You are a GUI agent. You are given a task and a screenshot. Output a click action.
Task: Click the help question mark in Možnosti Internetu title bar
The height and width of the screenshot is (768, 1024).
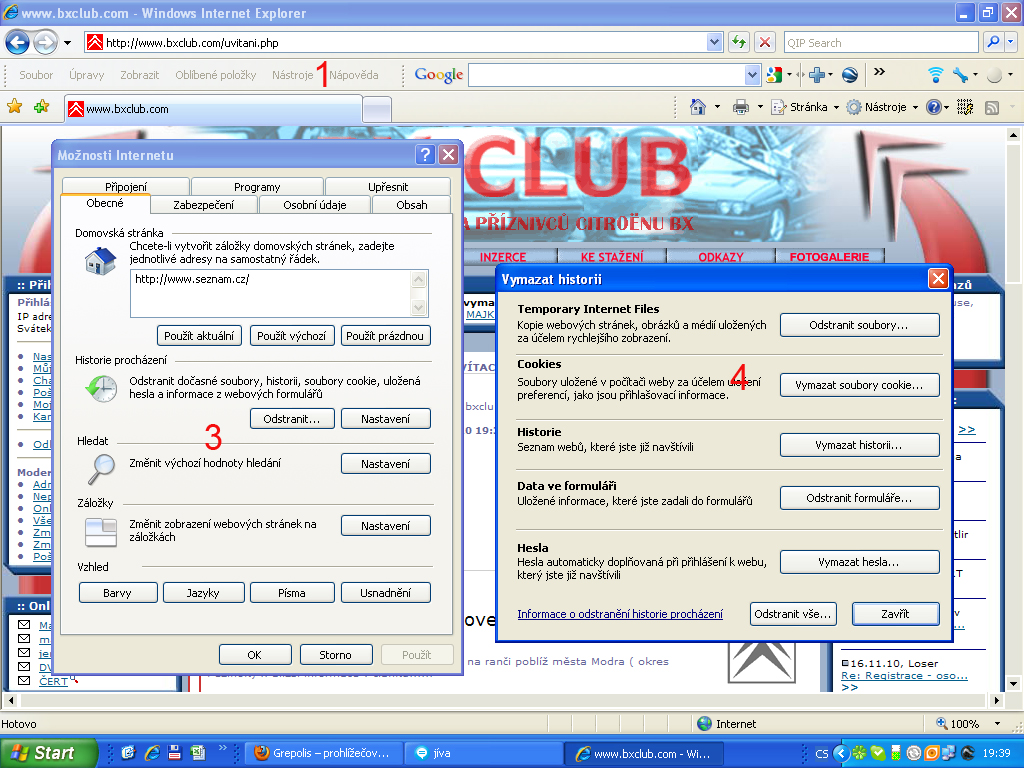click(425, 155)
